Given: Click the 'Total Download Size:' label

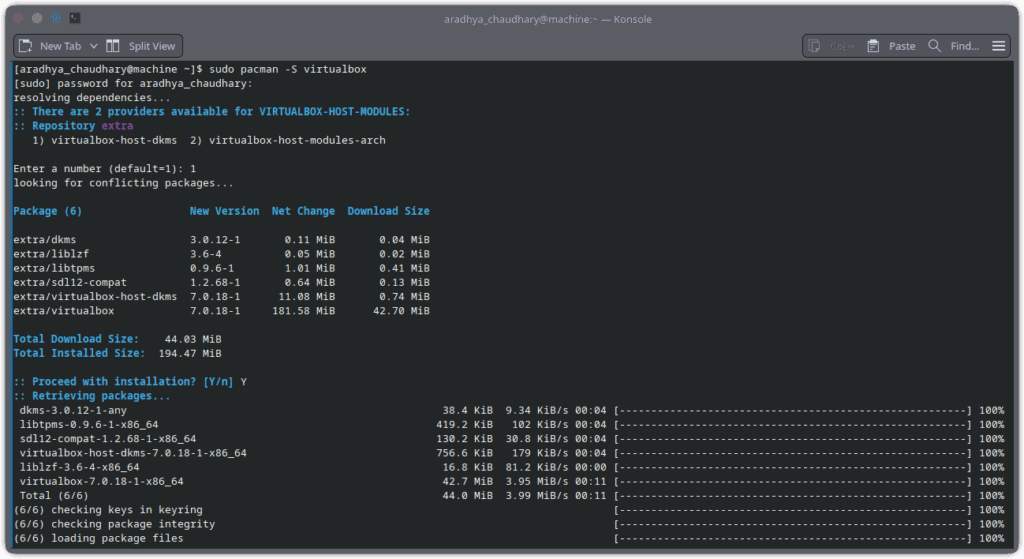Looking at the screenshot, I should click(x=76, y=339).
